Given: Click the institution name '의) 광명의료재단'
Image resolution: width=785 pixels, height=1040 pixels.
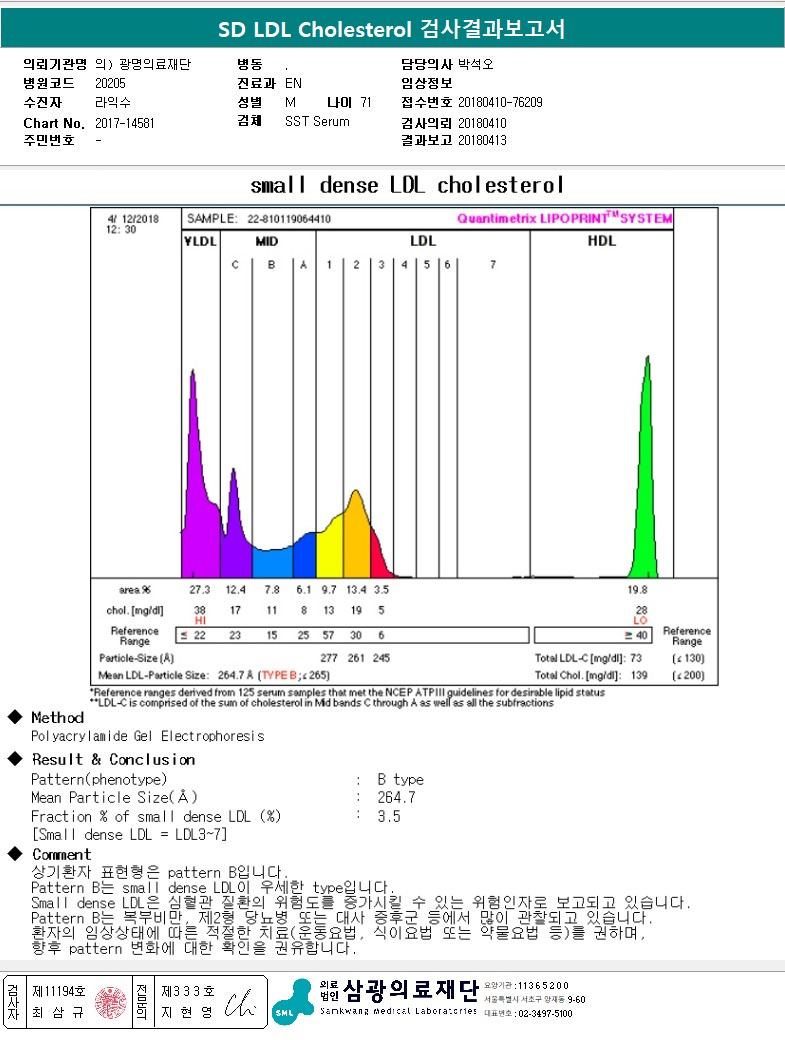Looking at the screenshot, I should 143,64.
